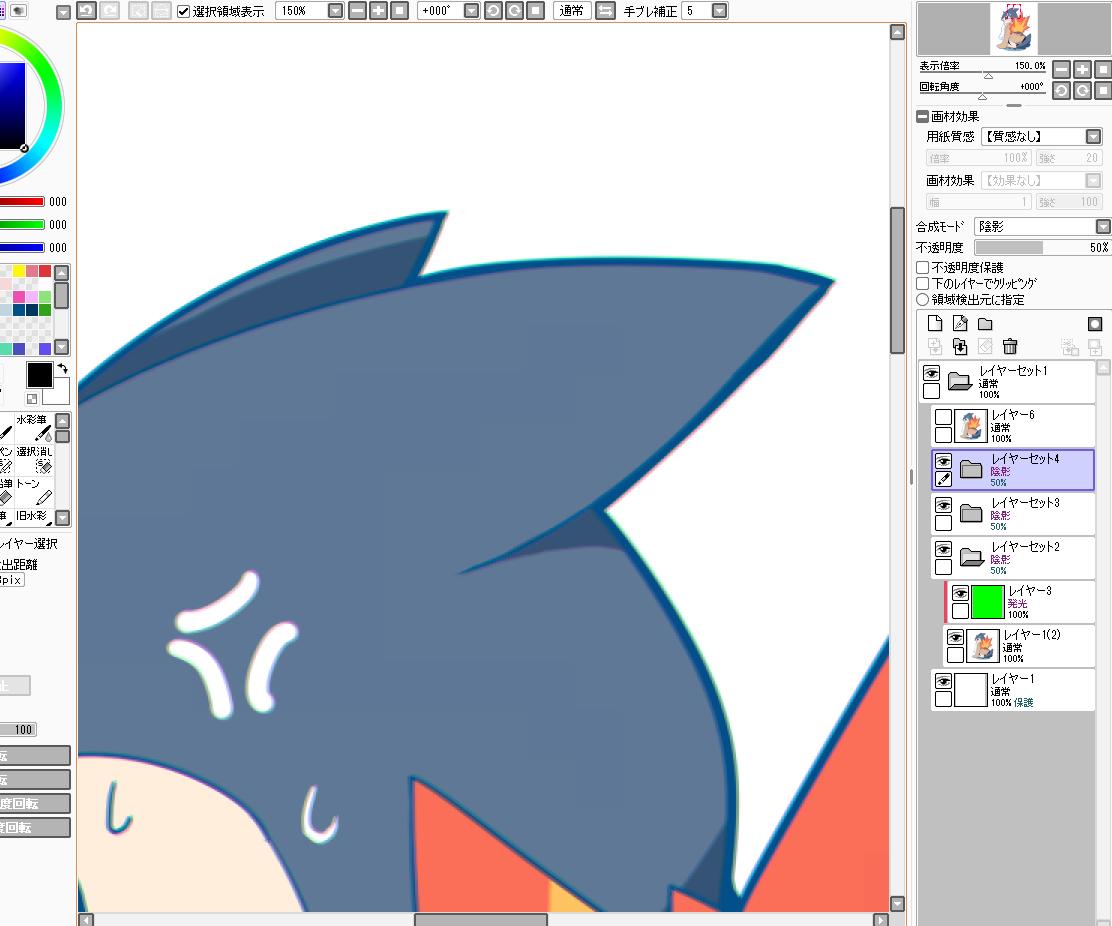
Task: Open the 150% zoom dropdown
Action: click(336, 11)
